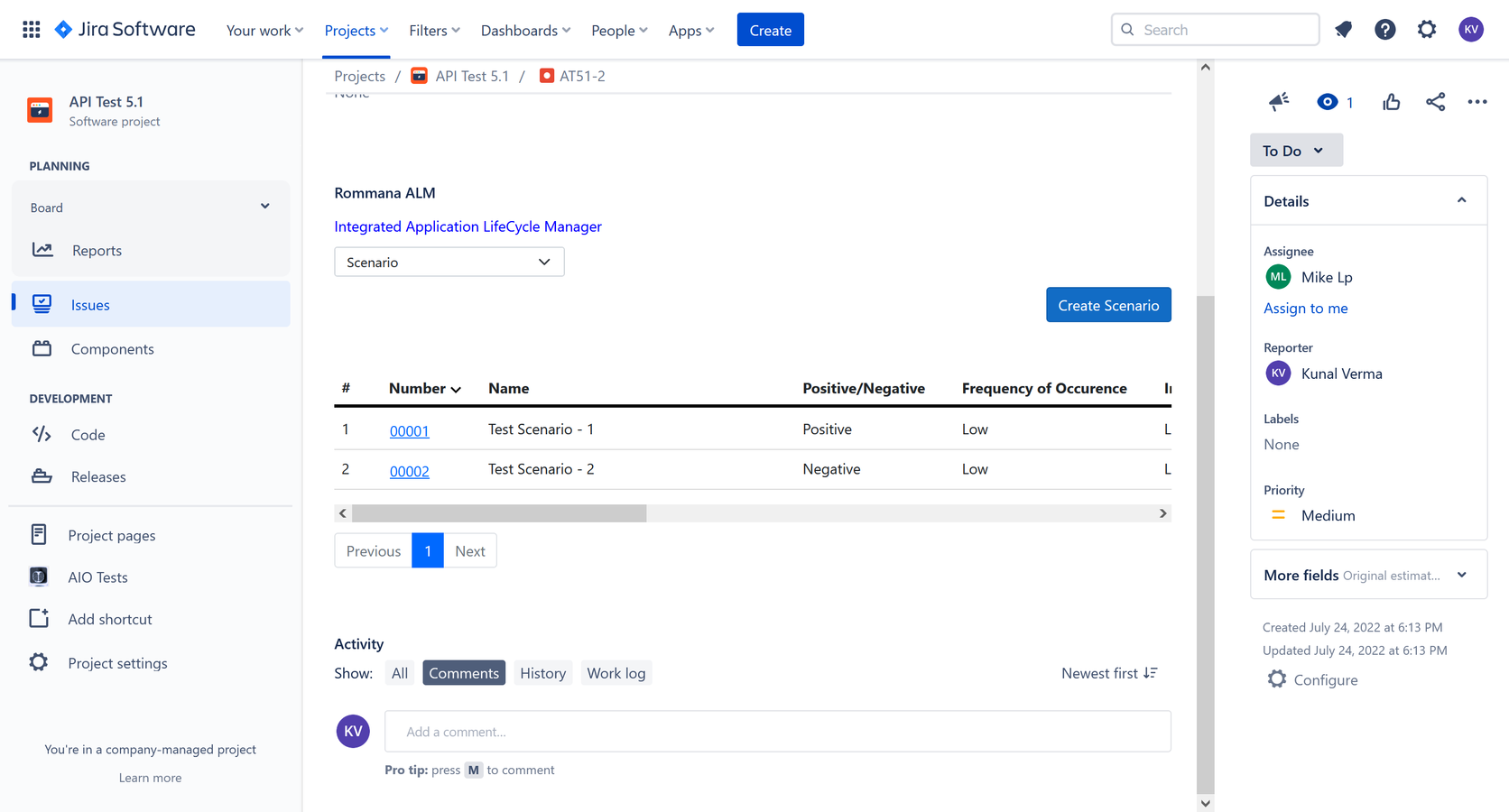This screenshot has height=812, width=1509.
Task: Click the Next pagination button
Action: click(470, 550)
